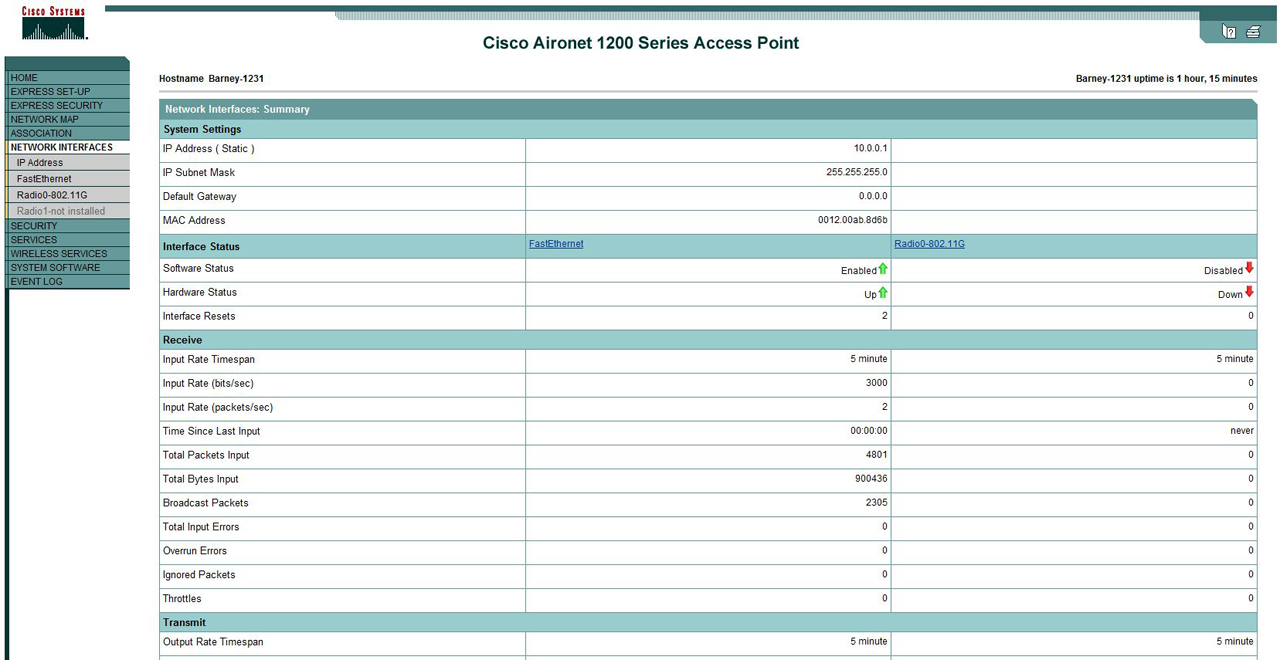
Task: Click the default gateway value 0.0.0.0
Action: tap(873, 197)
